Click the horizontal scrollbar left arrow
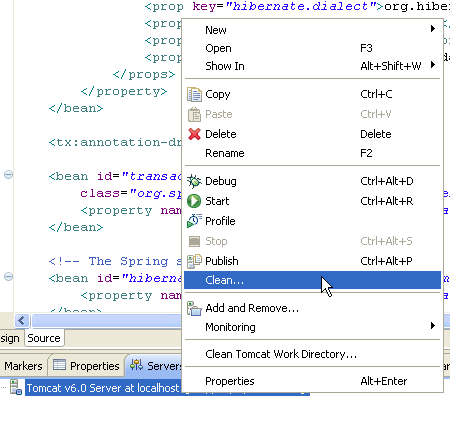This screenshot has height=426, width=450. pyautogui.click(x=22, y=321)
